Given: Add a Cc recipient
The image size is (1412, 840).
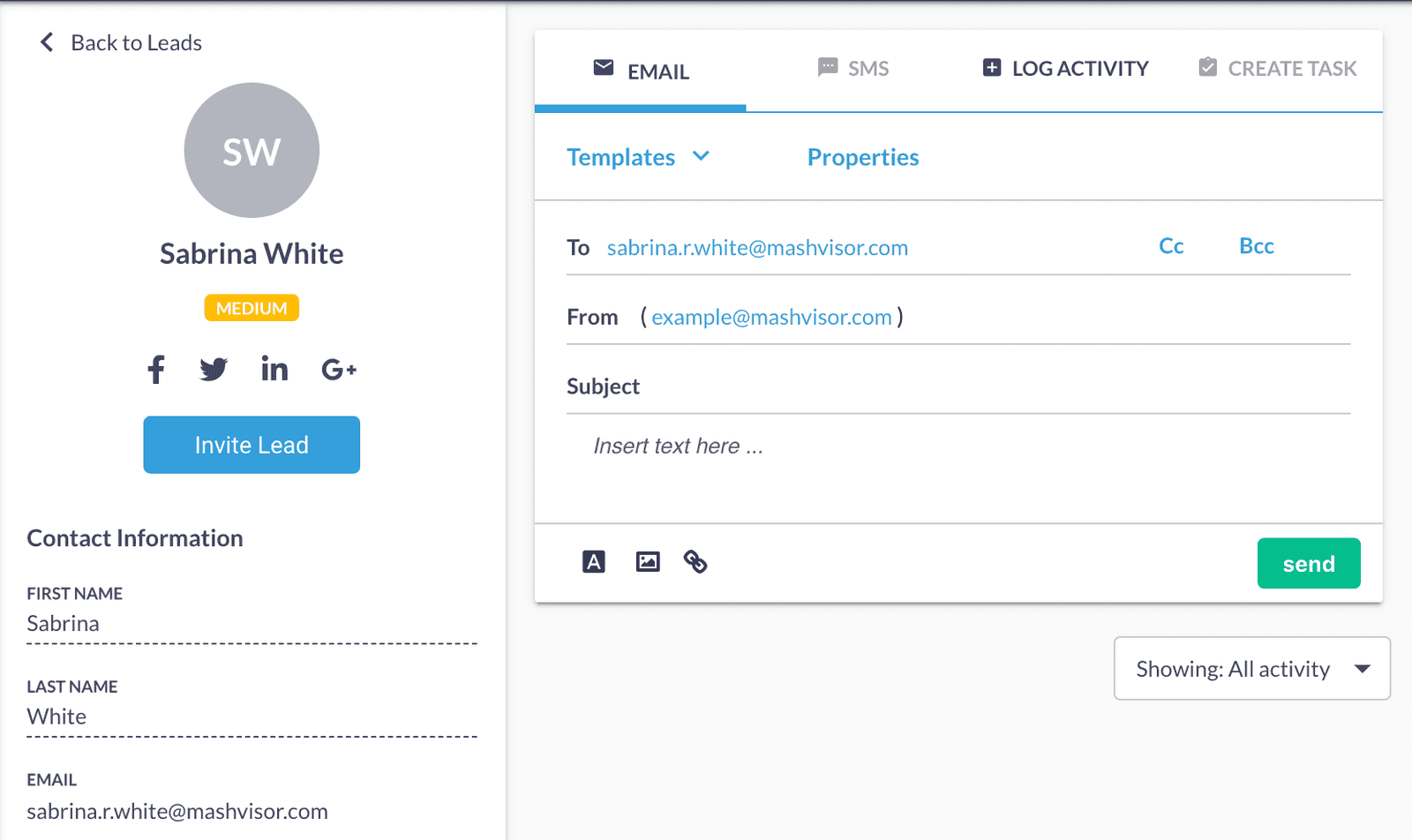Looking at the screenshot, I should [x=1171, y=246].
